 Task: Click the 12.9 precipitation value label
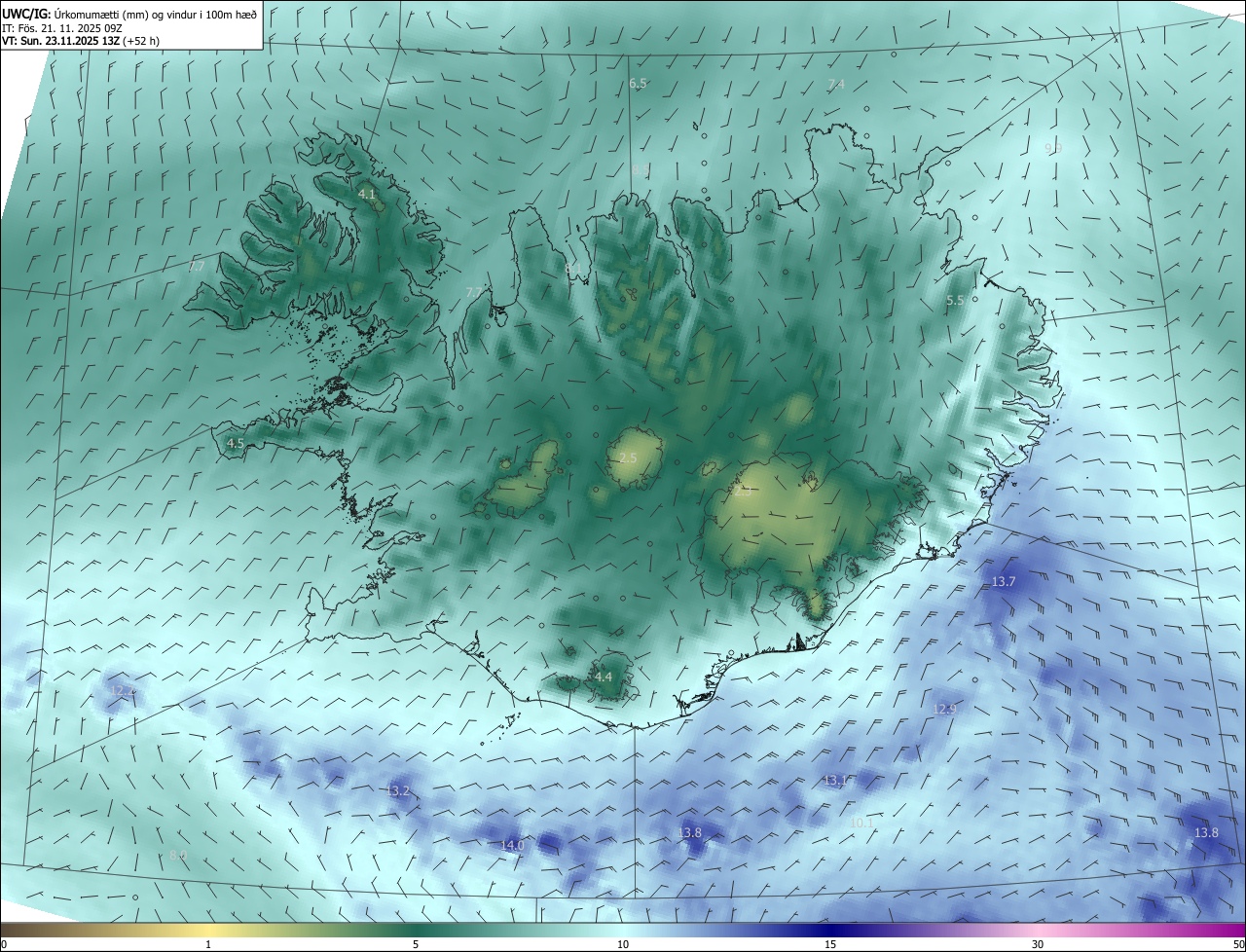[945, 709]
